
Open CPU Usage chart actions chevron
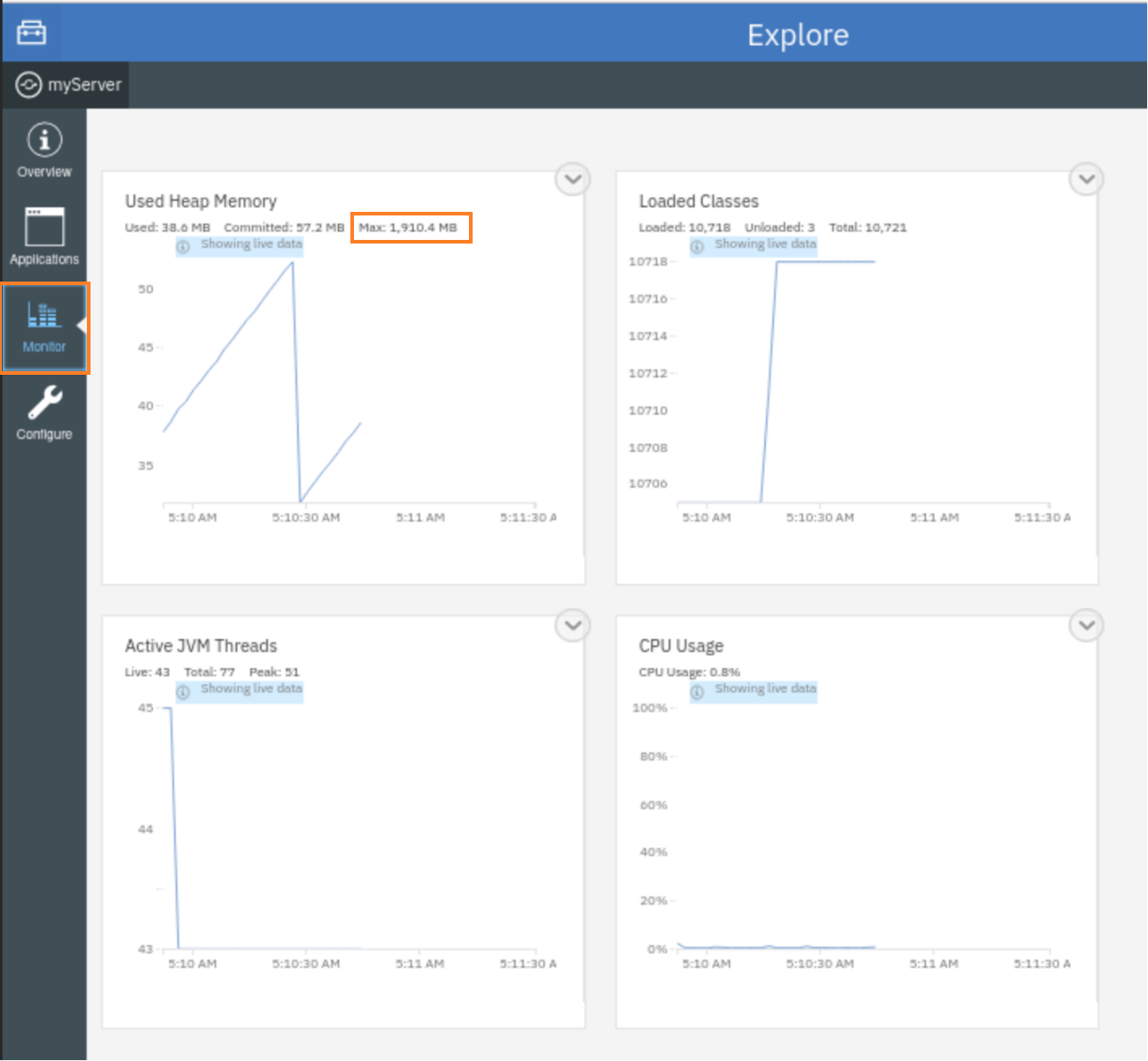click(x=1086, y=625)
